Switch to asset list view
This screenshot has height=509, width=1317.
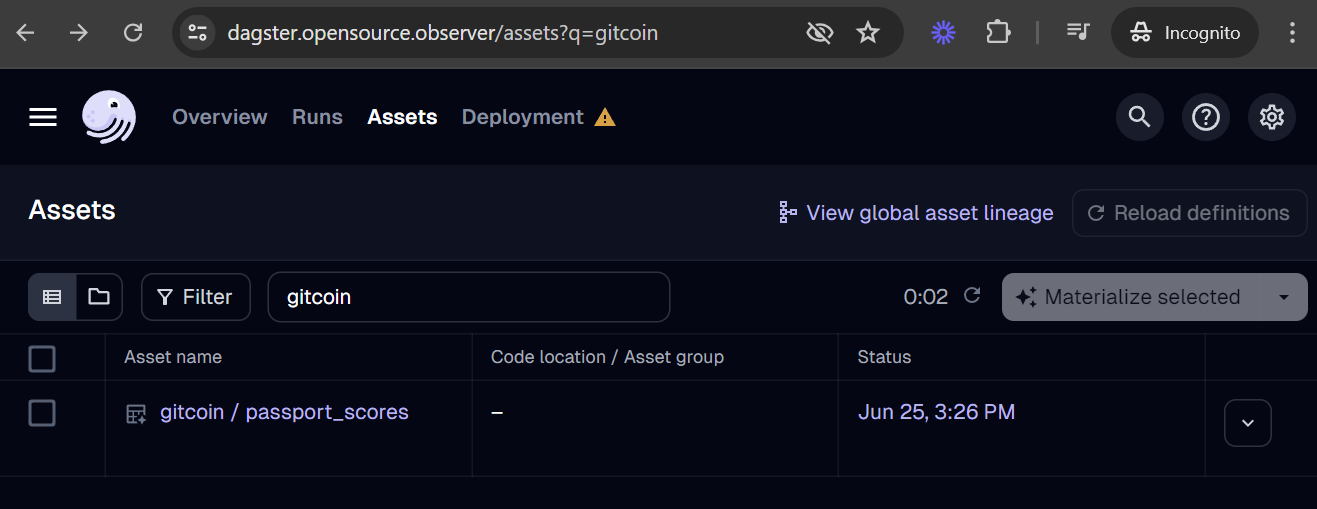click(52, 297)
